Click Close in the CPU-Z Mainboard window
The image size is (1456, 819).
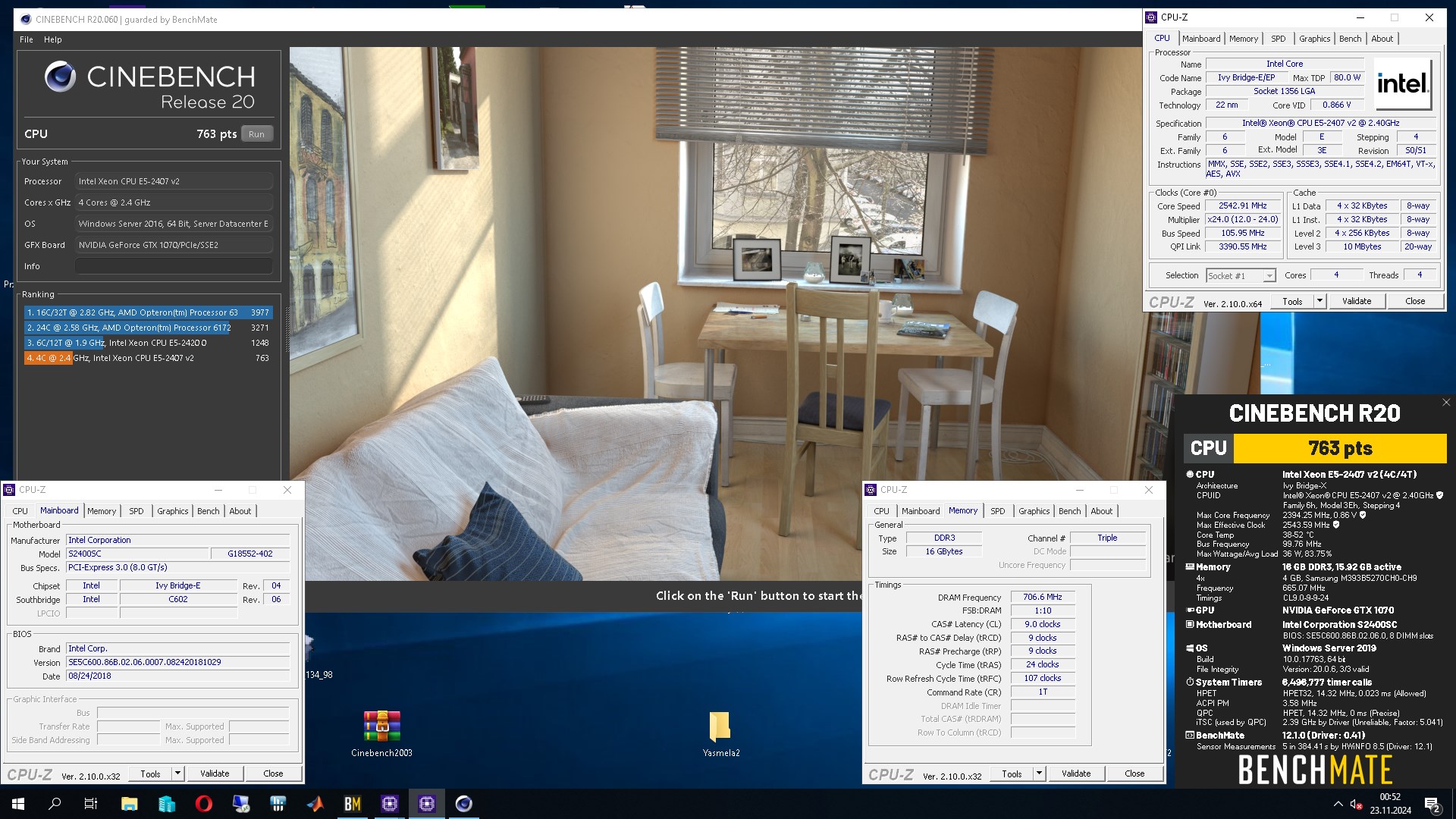(x=273, y=773)
